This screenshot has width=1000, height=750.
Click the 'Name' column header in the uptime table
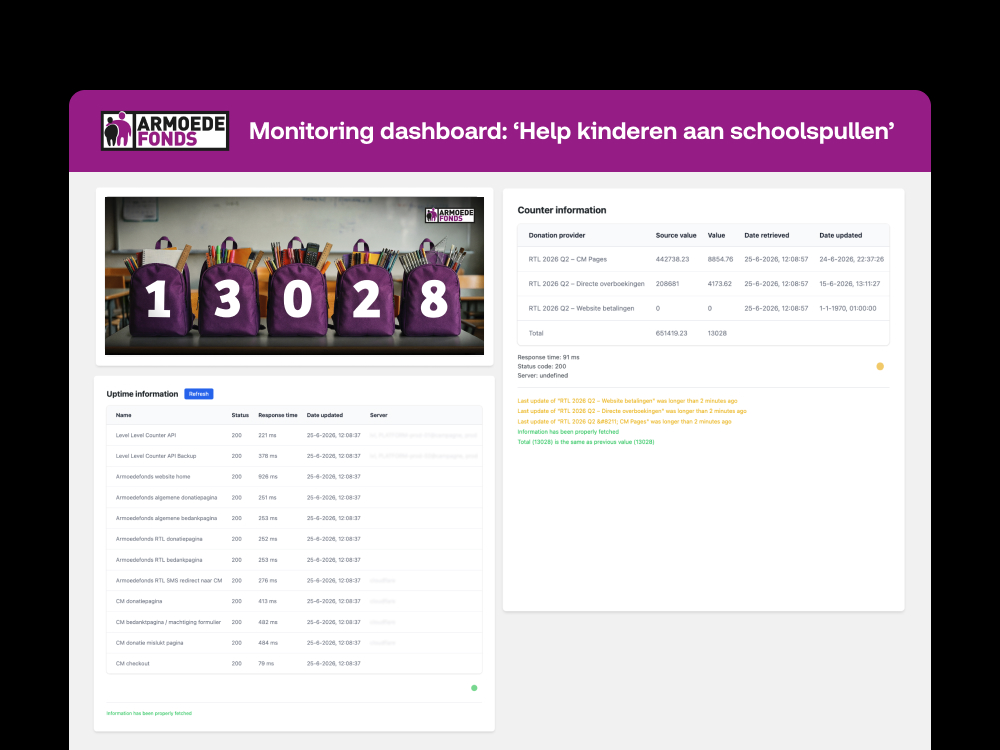(x=124, y=415)
